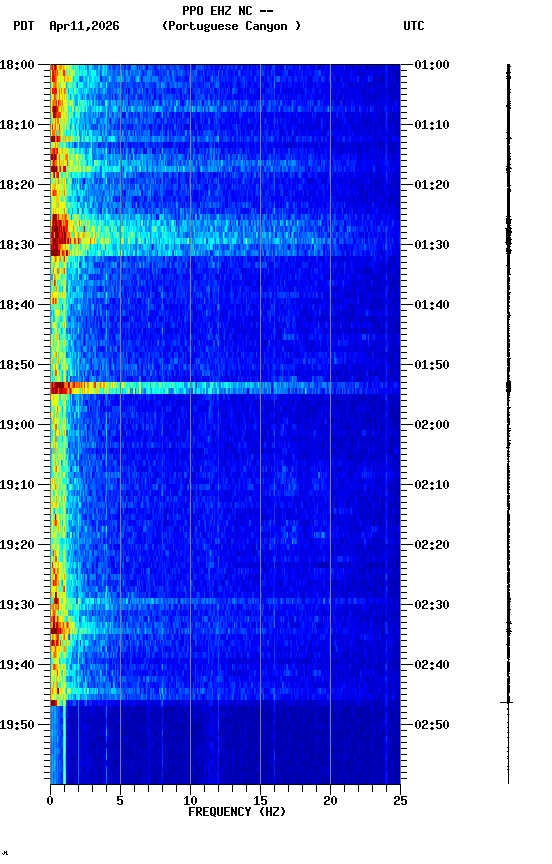This screenshot has width=552, height=864.
Task: Click the '25' frequency axis label
Action: point(400,801)
